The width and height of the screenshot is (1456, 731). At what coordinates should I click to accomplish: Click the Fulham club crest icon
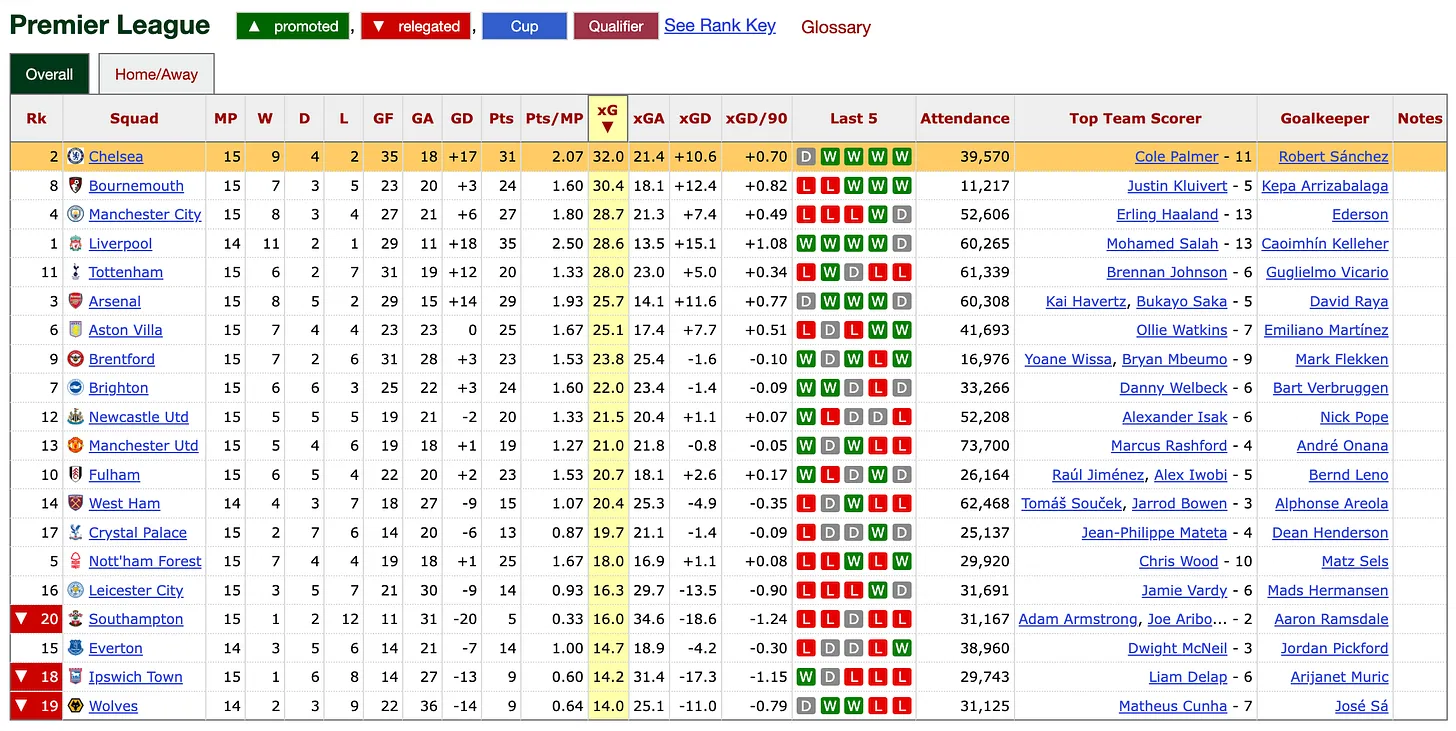(x=75, y=475)
